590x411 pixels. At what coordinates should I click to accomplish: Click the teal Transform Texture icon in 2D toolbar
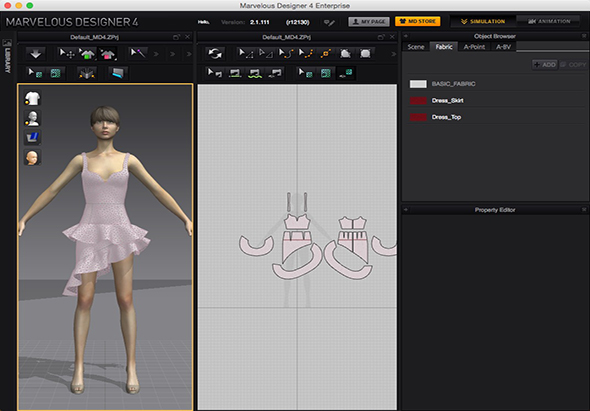(325, 73)
